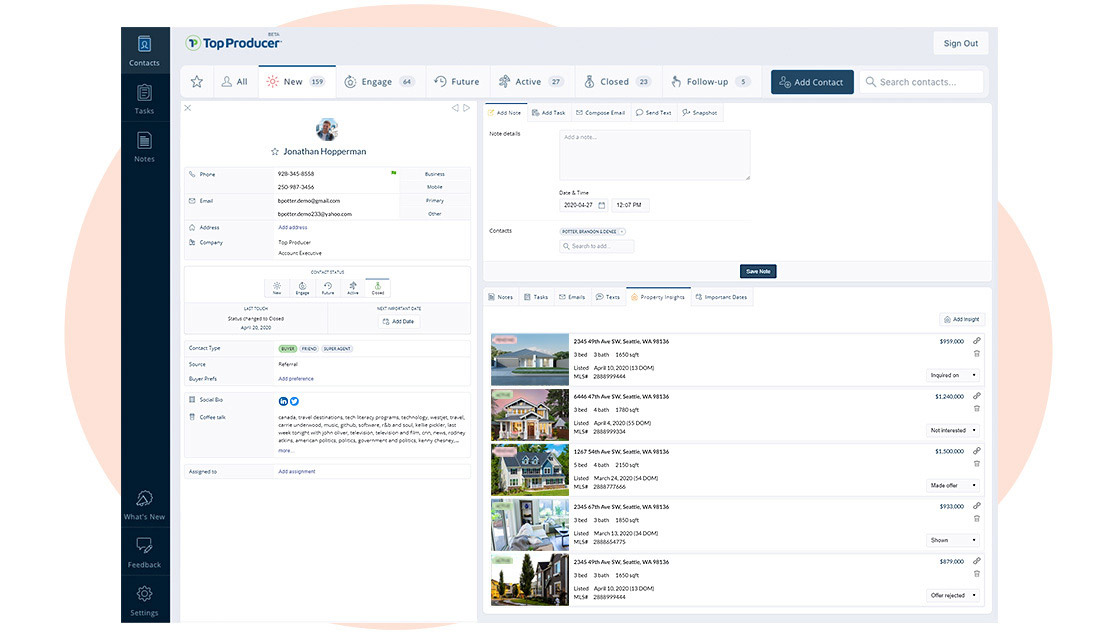
Task: Expand coffee talk with 'more...' link
Action: 285,450
